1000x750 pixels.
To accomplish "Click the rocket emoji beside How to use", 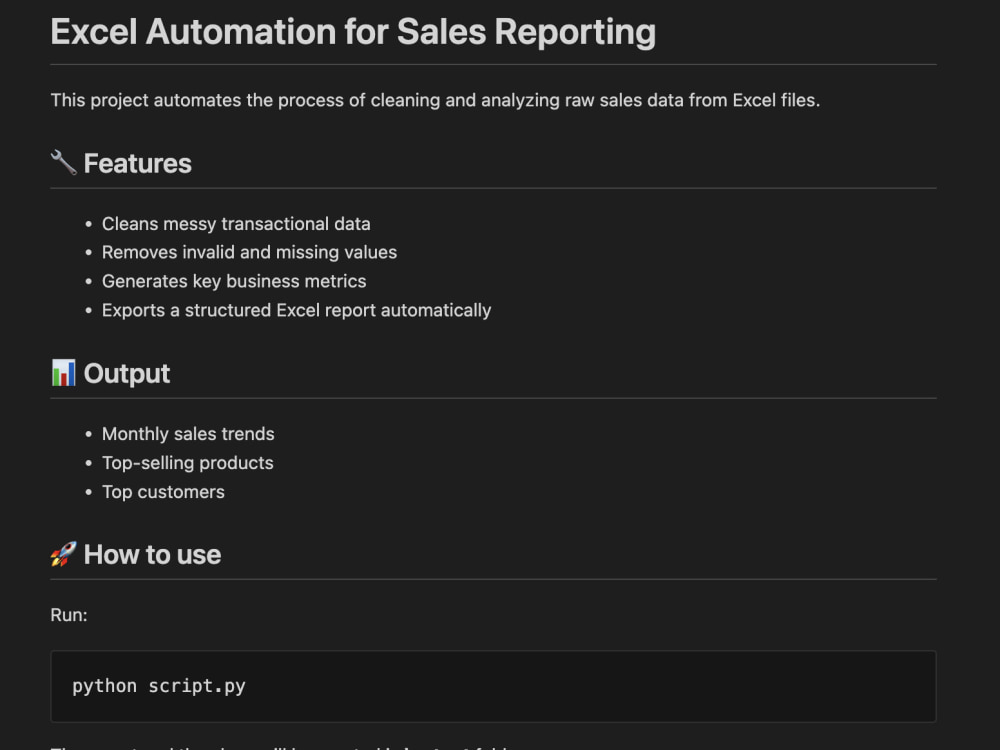I will point(64,554).
